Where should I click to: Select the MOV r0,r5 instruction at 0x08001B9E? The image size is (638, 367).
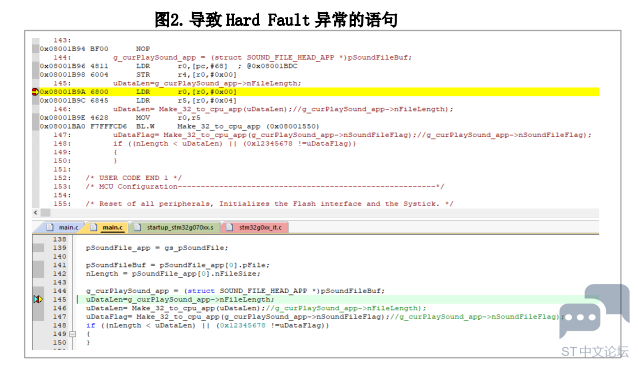(x=120, y=118)
